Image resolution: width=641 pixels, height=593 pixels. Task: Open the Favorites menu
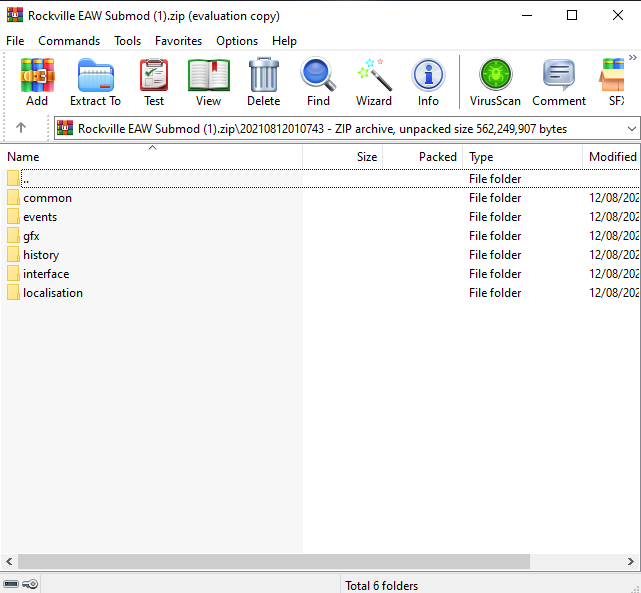tap(178, 41)
